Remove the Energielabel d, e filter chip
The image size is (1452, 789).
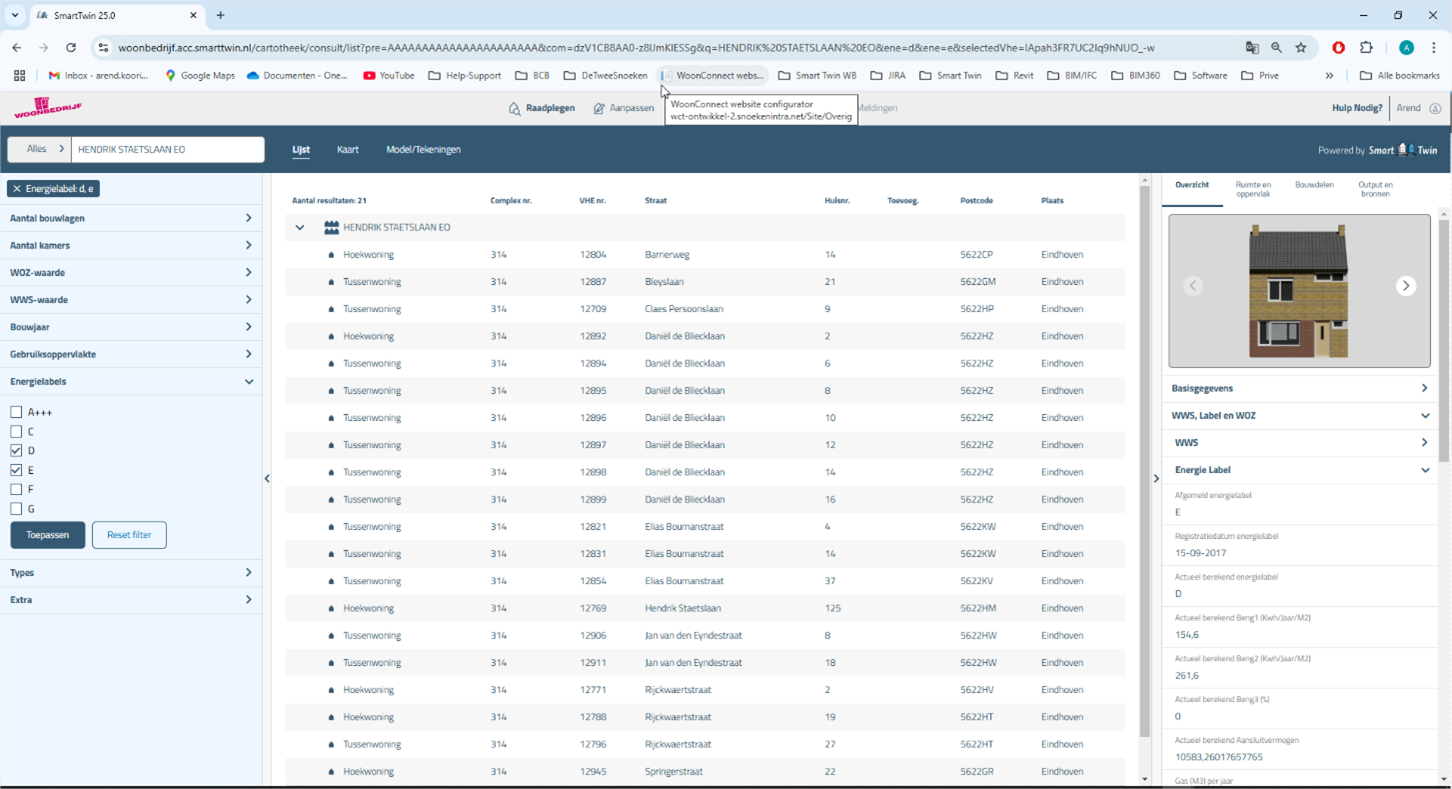17,189
